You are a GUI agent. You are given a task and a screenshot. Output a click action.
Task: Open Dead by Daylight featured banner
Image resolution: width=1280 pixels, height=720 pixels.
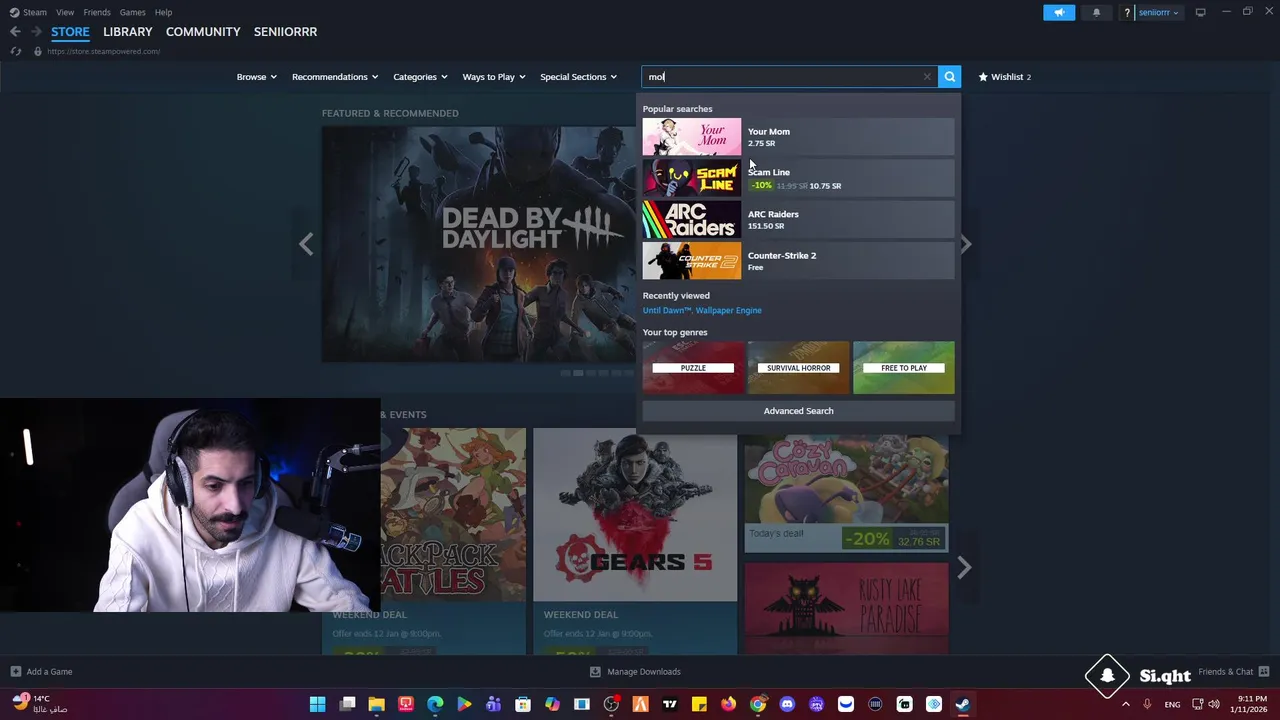(478, 243)
